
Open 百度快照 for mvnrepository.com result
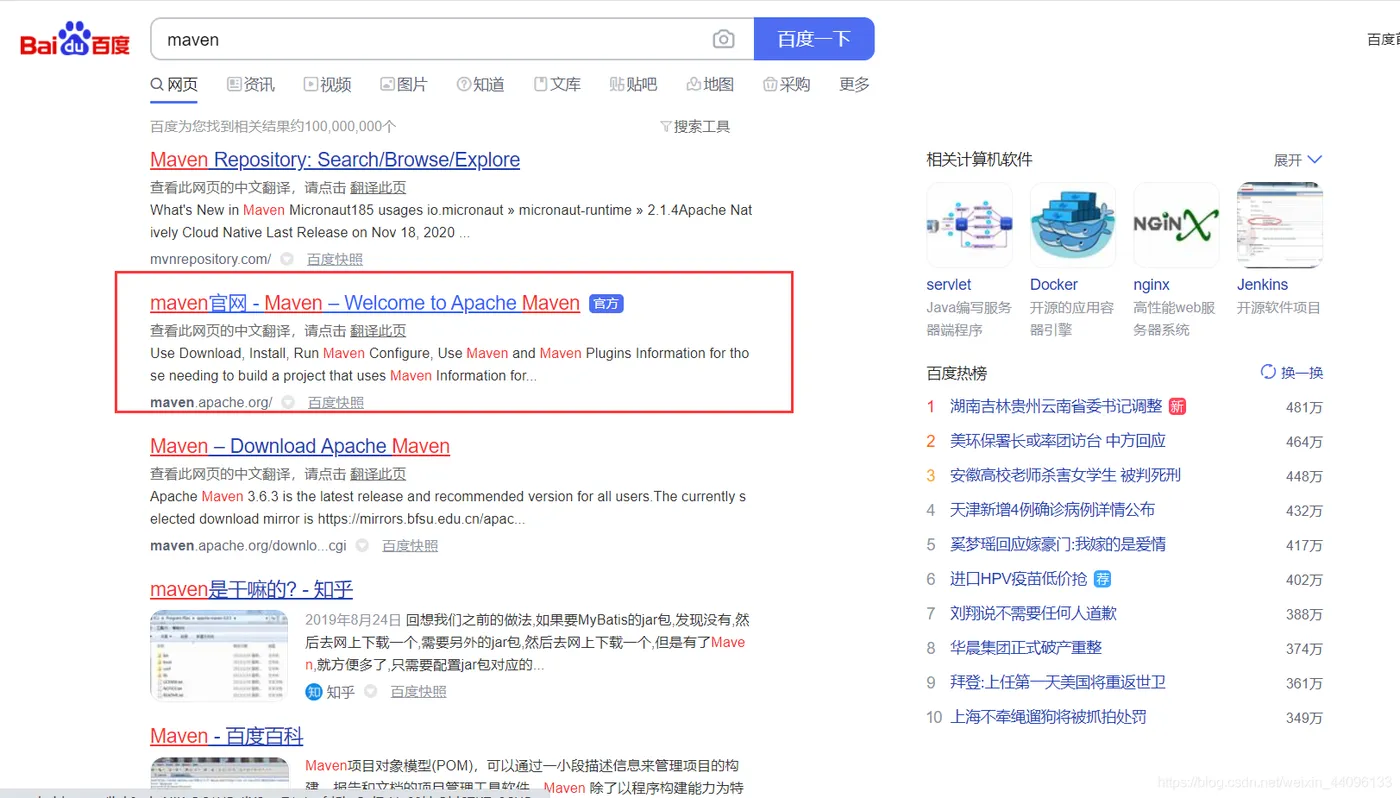click(x=335, y=259)
